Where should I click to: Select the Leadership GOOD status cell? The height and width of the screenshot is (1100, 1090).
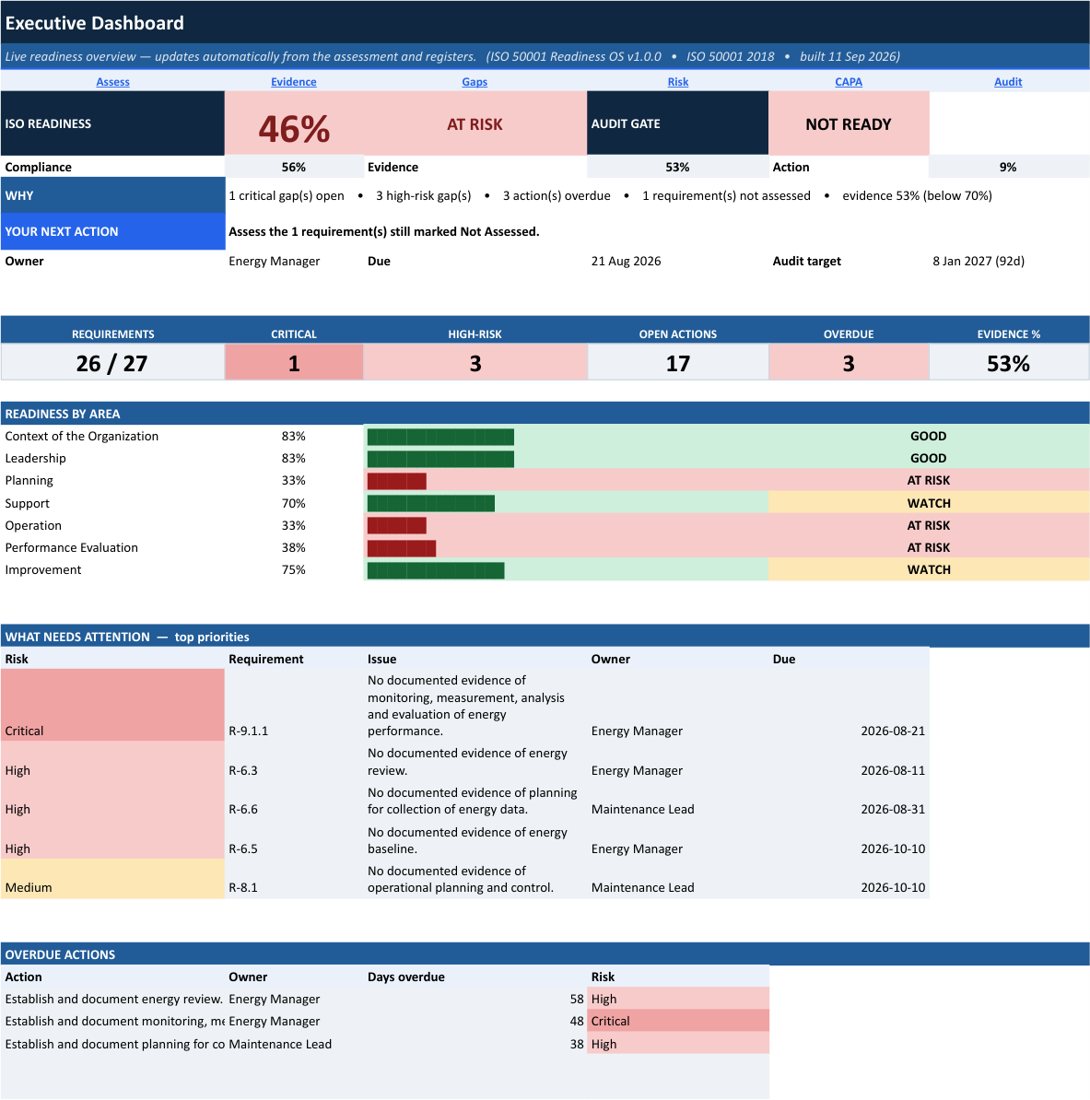click(x=928, y=458)
